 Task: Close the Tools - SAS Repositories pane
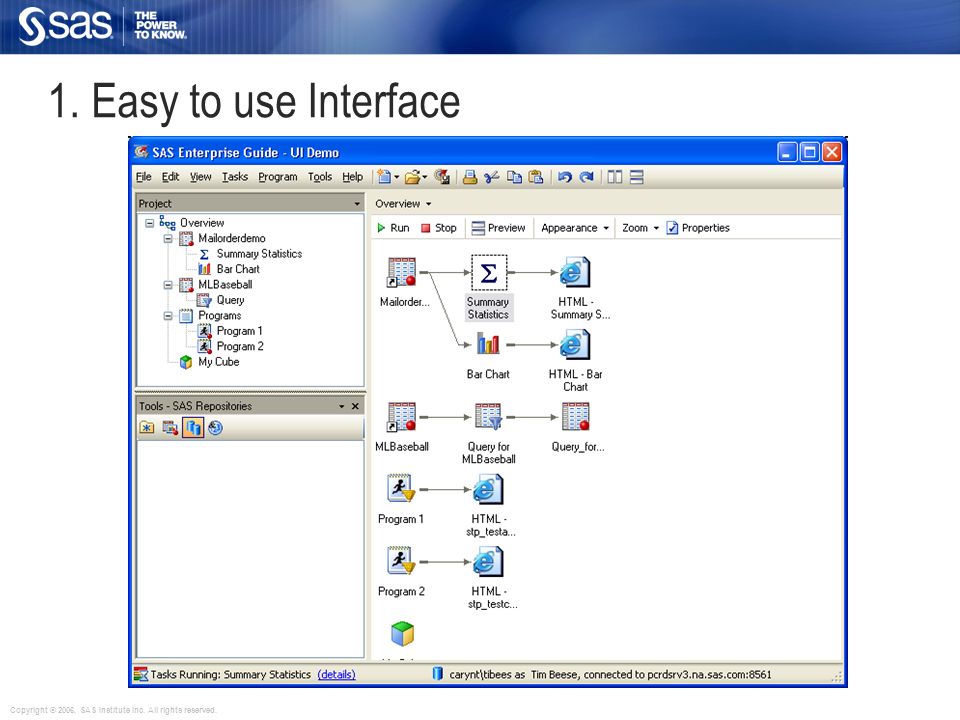[x=355, y=406]
